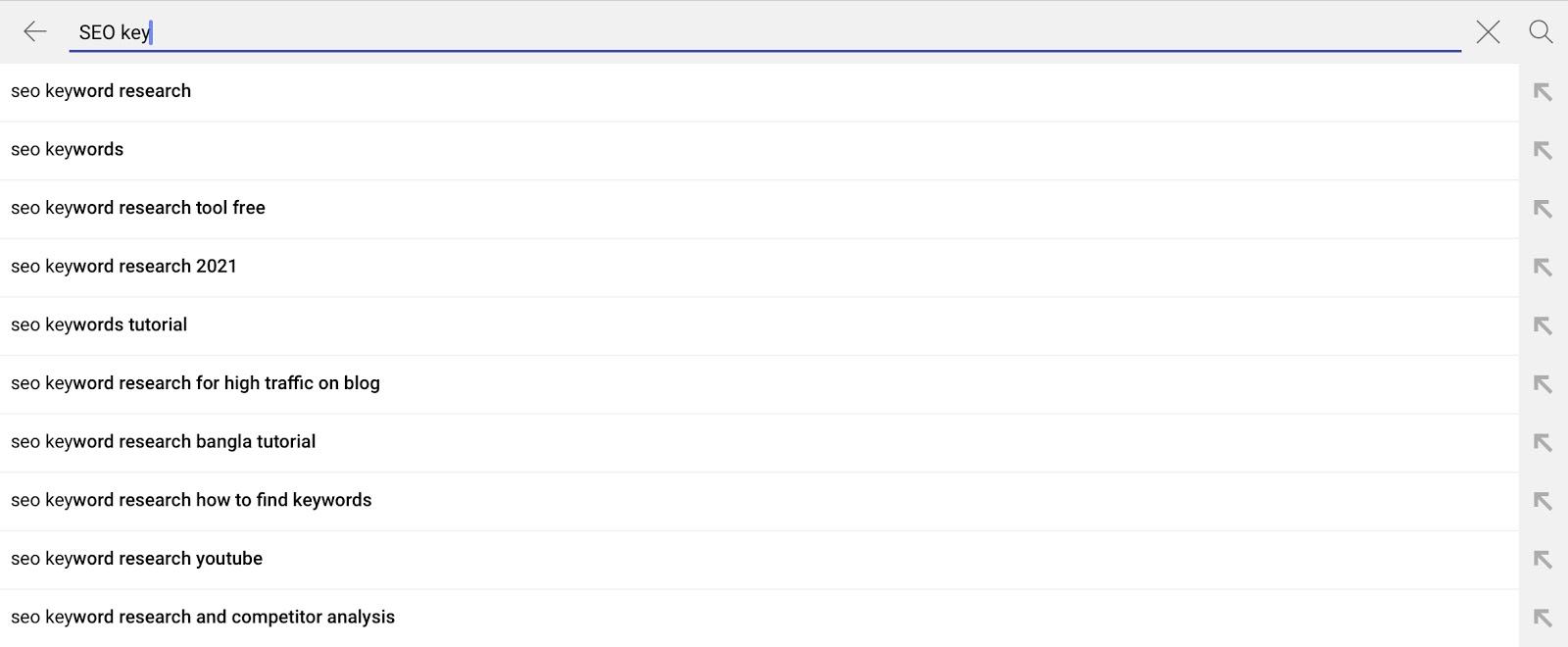This screenshot has height=647, width=1568.
Task: Fill search with 'seo keywords' arrow icon
Action: pos(1543,150)
